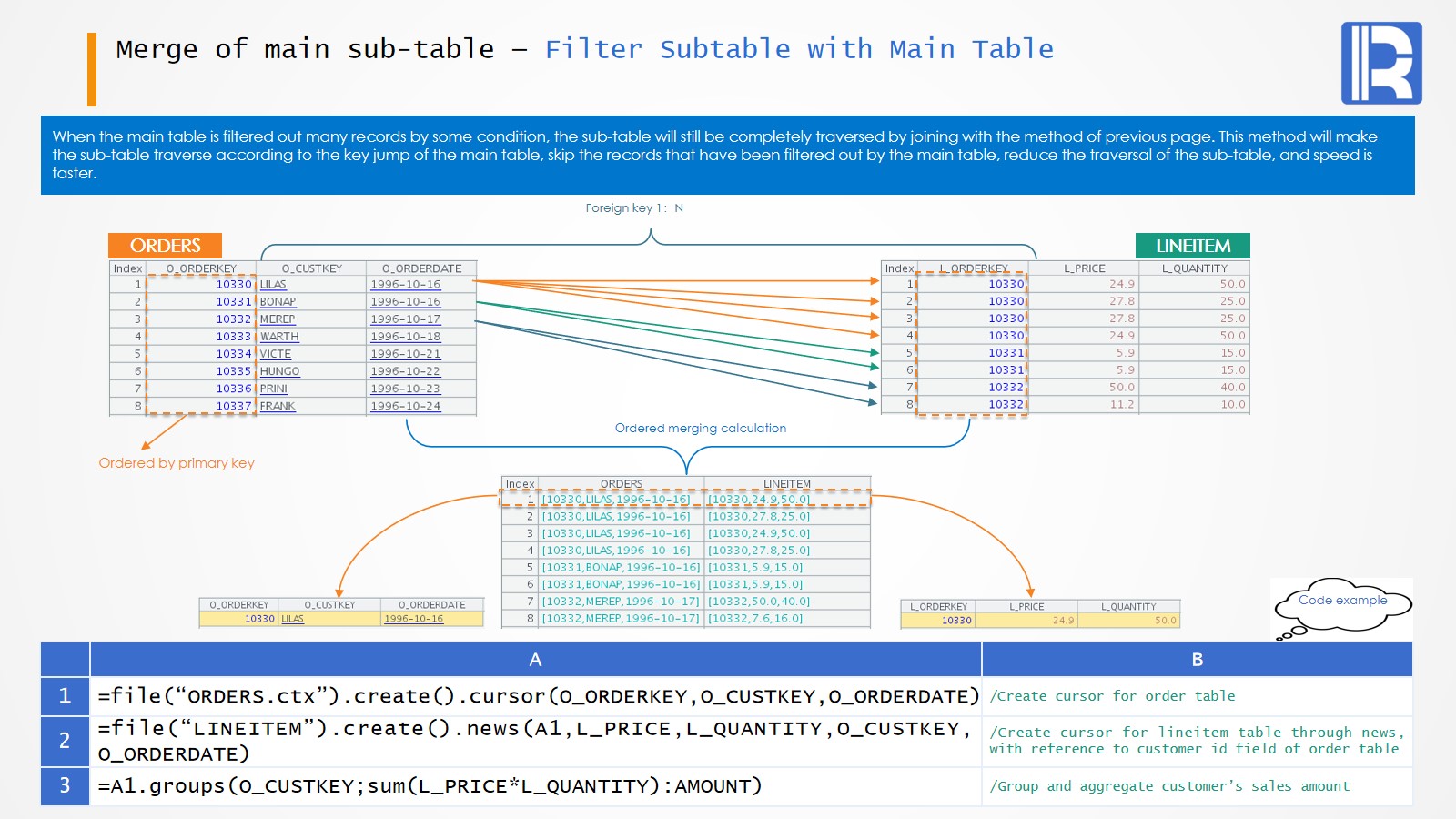
Task: Click 'Filter Subtable with Main Table' title text
Action: (799, 49)
